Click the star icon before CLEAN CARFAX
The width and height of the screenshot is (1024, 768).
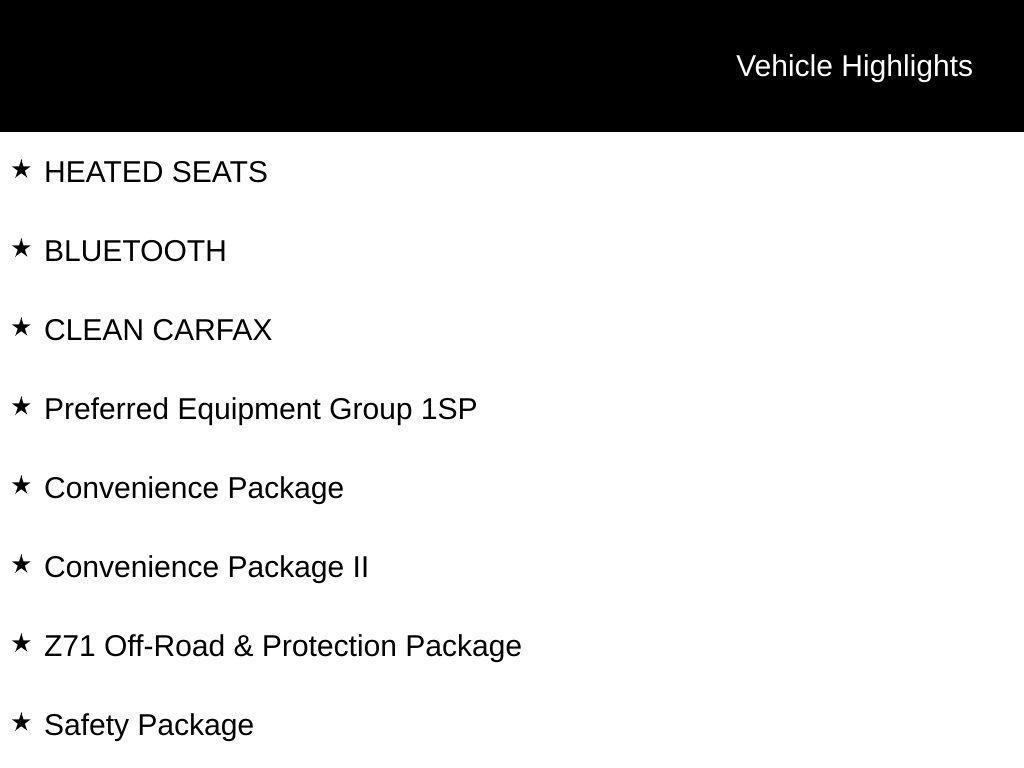click(x=21, y=328)
